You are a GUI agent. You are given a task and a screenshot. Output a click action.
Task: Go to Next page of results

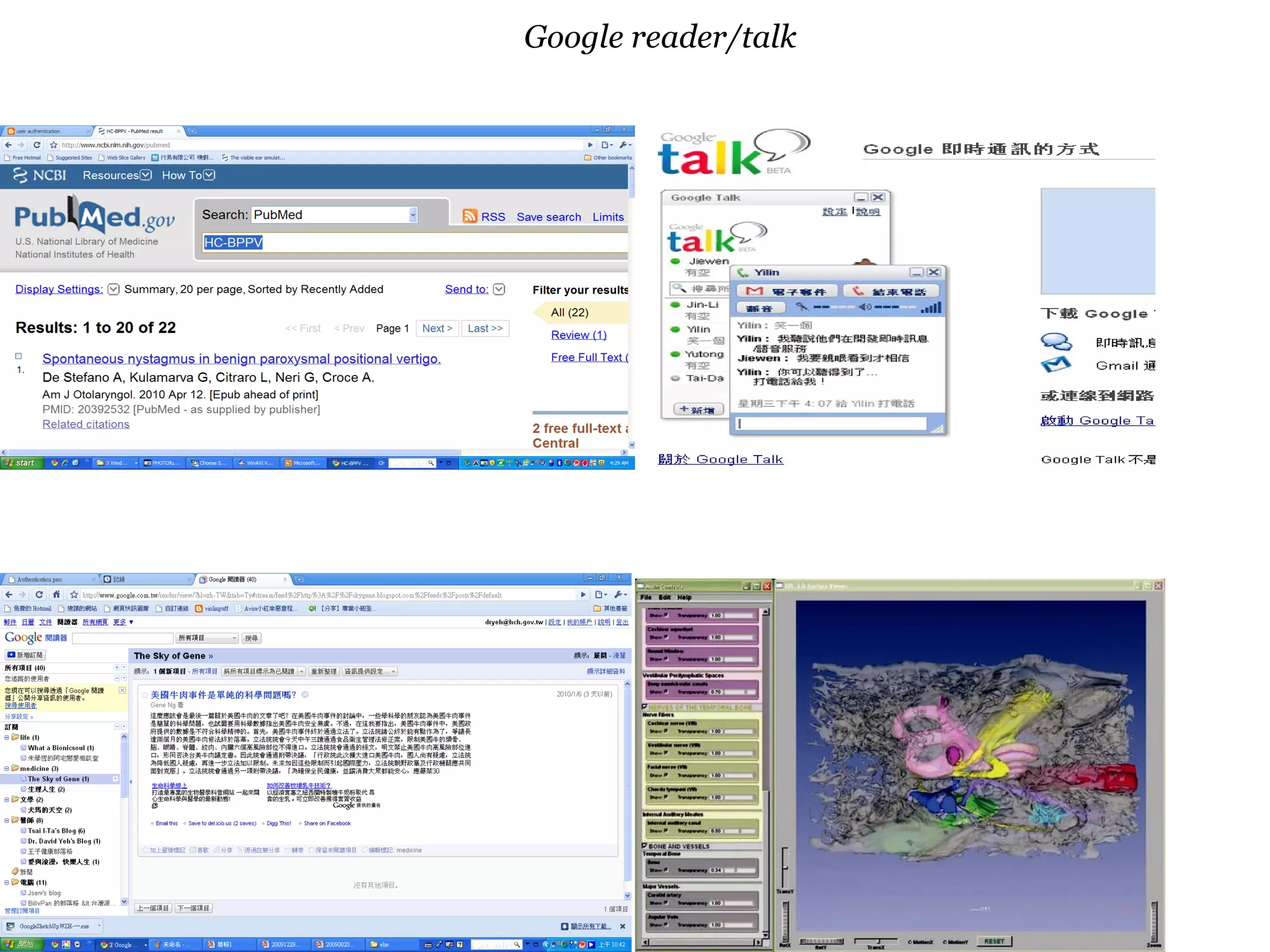pos(437,328)
